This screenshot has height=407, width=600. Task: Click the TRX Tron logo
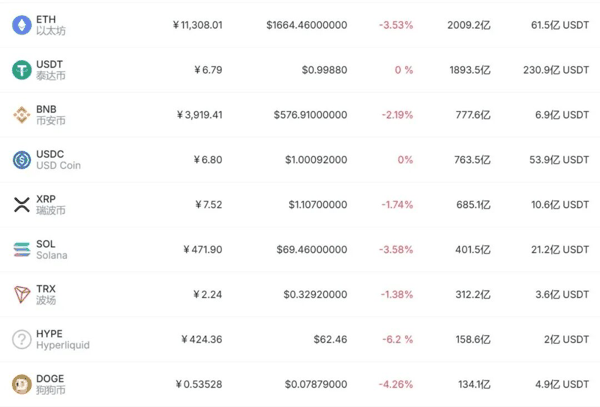pyautogui.click(x=22, y=295)
